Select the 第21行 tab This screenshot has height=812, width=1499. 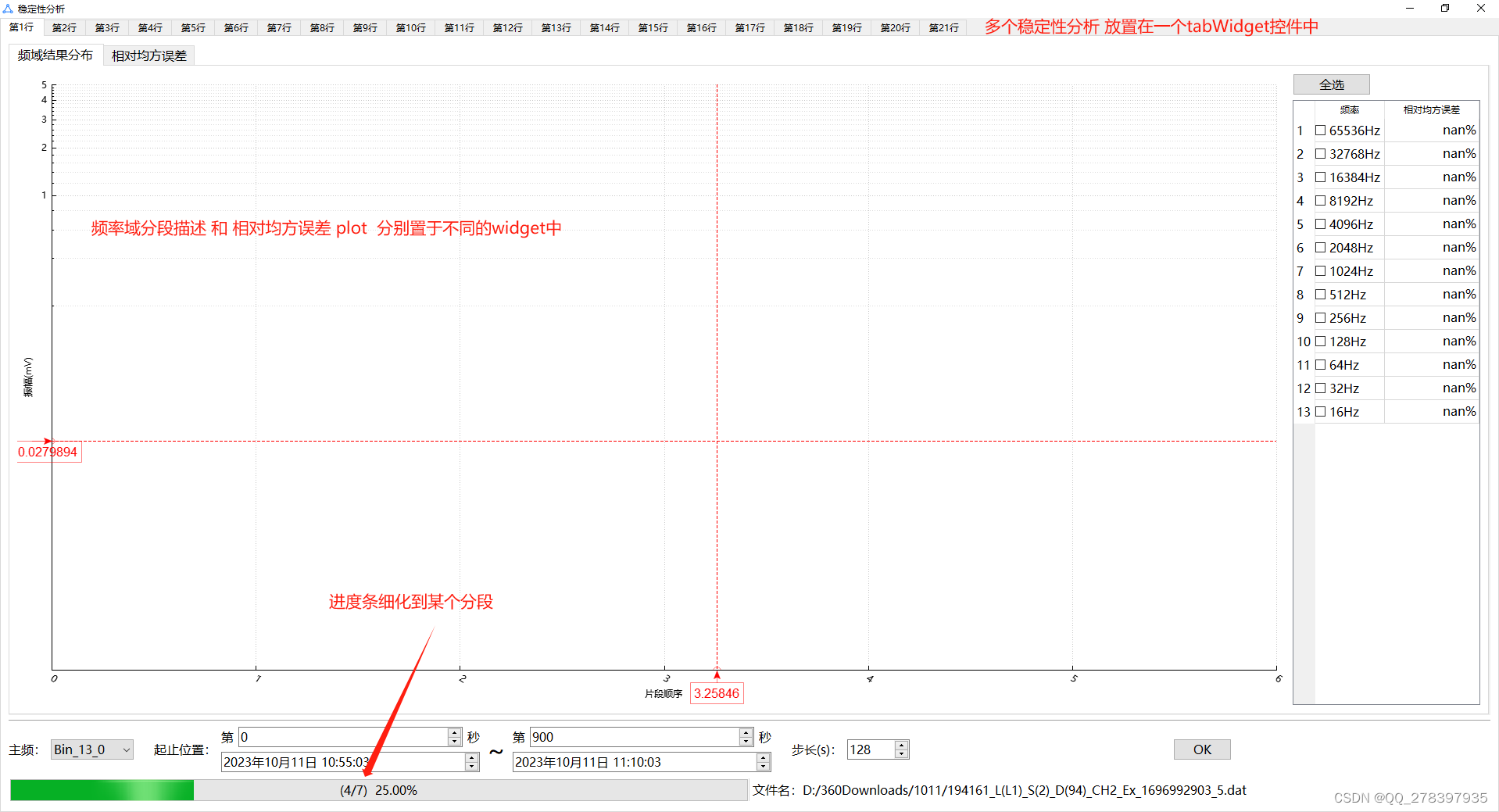943,27
